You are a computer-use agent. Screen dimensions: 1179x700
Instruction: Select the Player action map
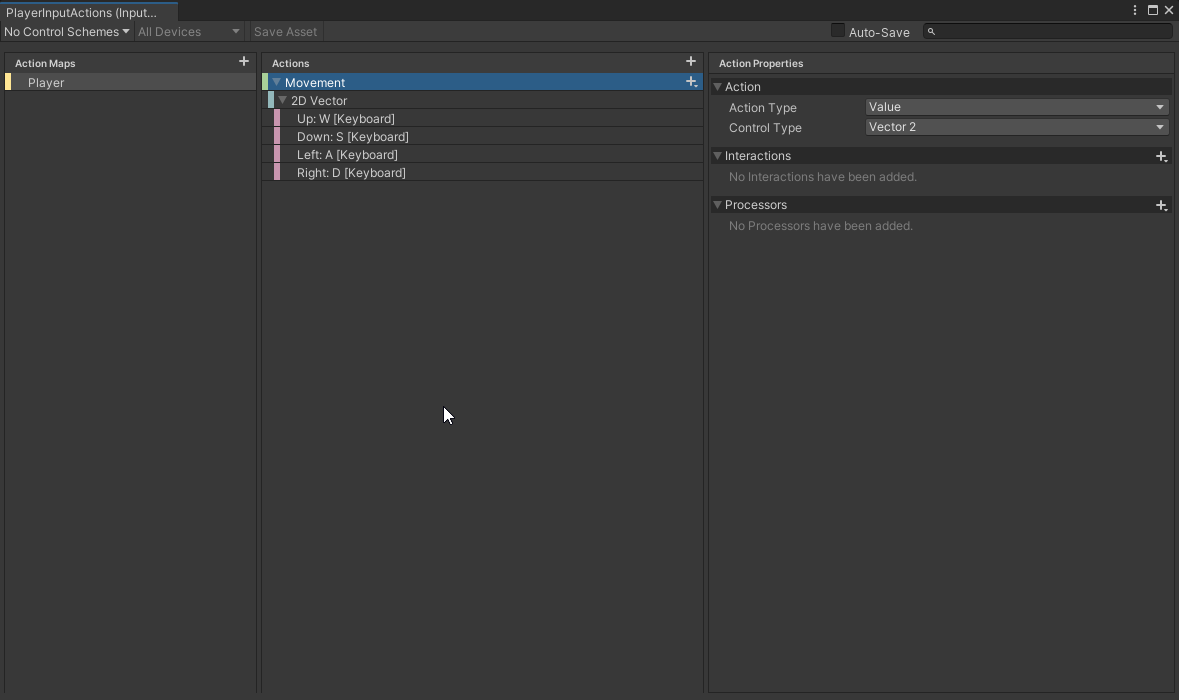coord(131,82)
